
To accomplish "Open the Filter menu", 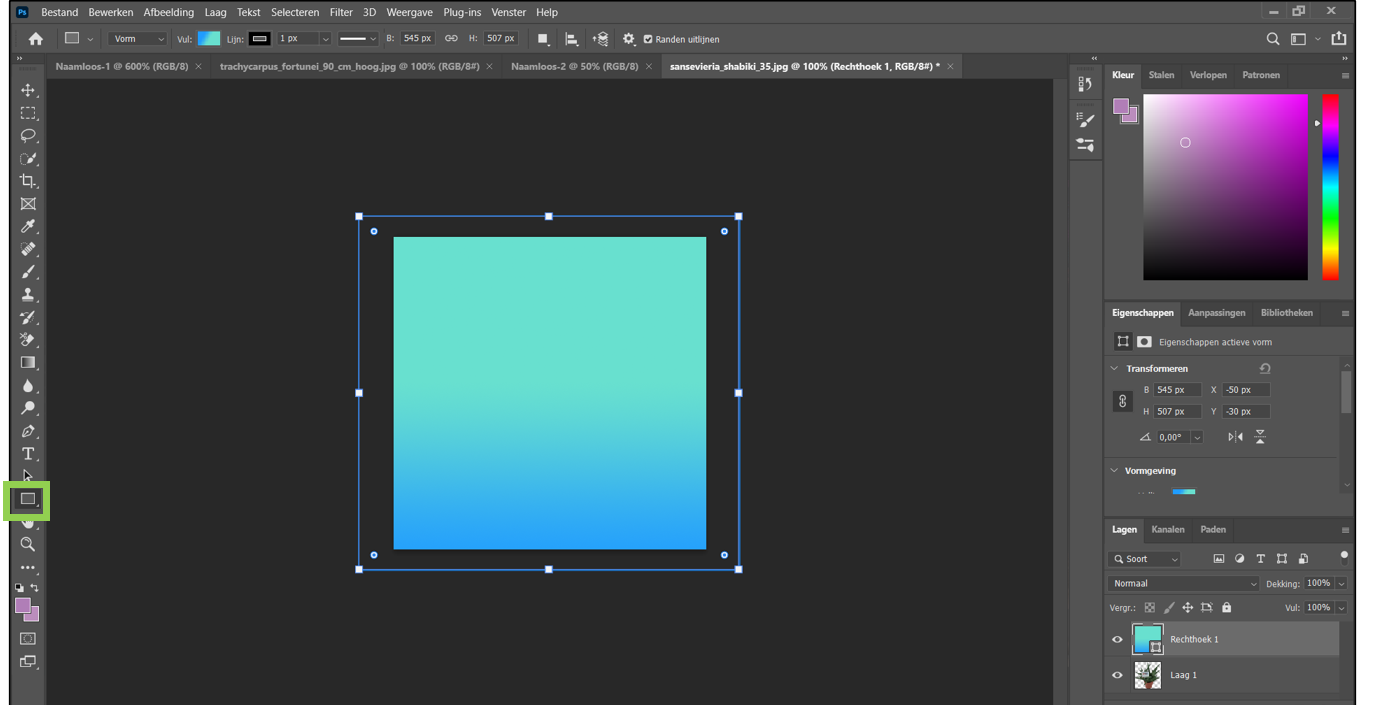I will coord(341,12).
